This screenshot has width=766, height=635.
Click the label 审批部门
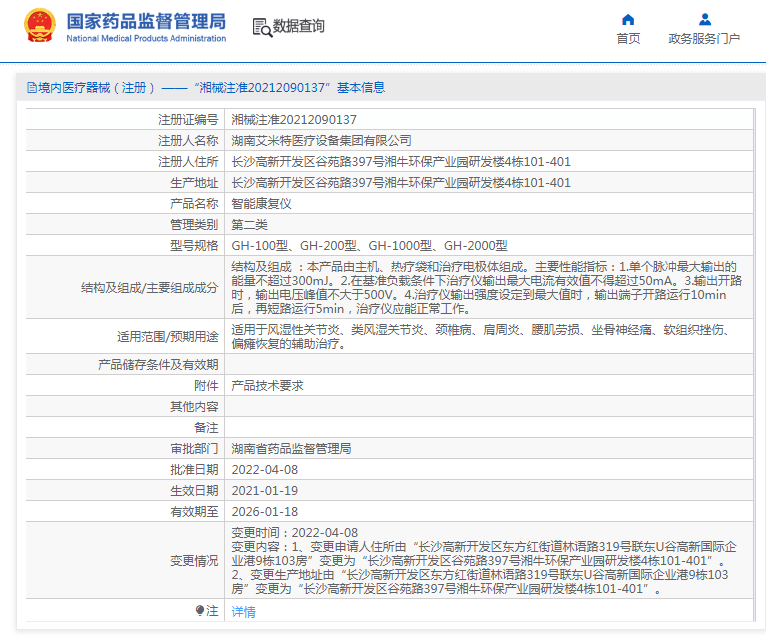tap(194, 449)
